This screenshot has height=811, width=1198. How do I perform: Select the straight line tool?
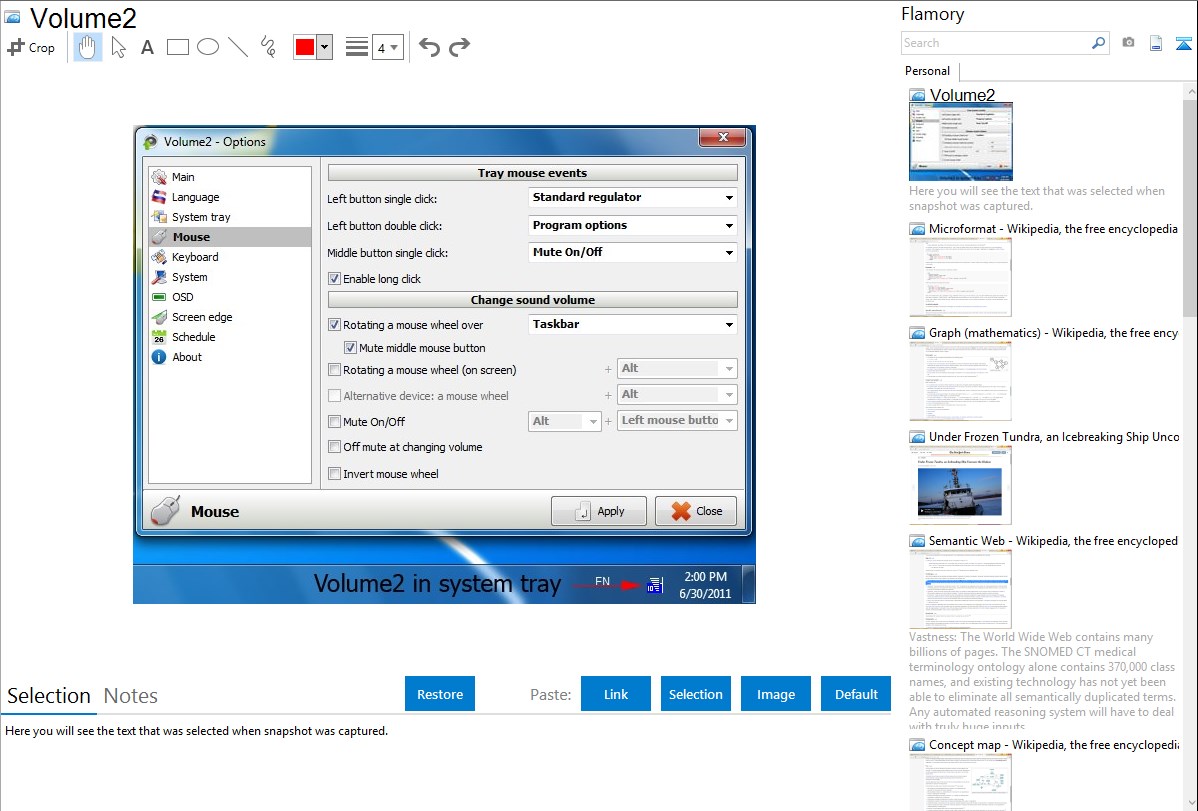(238, 47)
